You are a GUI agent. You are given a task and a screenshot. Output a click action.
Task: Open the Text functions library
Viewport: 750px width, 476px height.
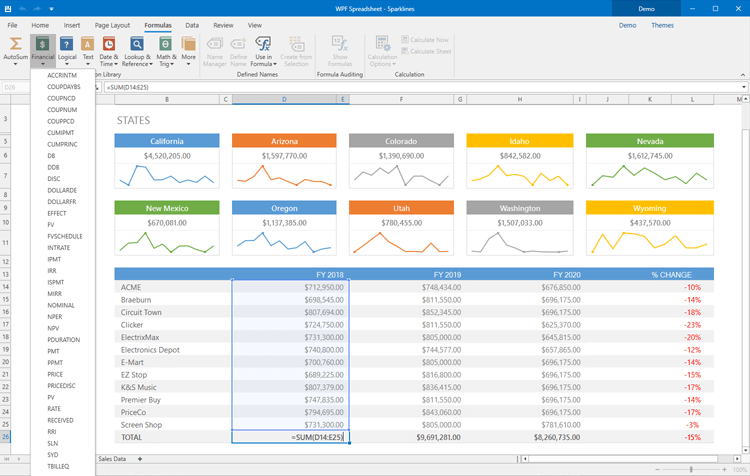tap(88, 50)
